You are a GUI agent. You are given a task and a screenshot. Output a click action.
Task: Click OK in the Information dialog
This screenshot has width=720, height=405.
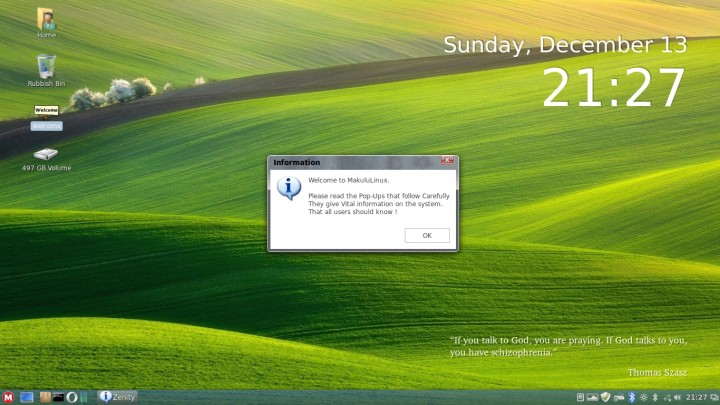pos(427,235)
